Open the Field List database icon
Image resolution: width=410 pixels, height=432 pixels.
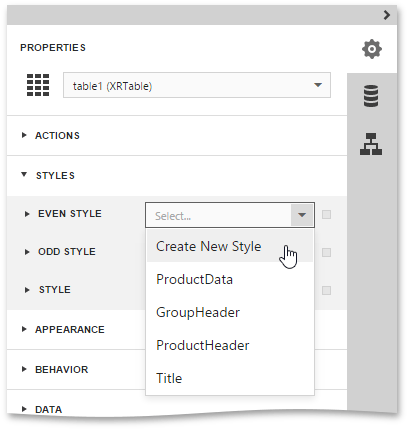(x=371, y=96)
